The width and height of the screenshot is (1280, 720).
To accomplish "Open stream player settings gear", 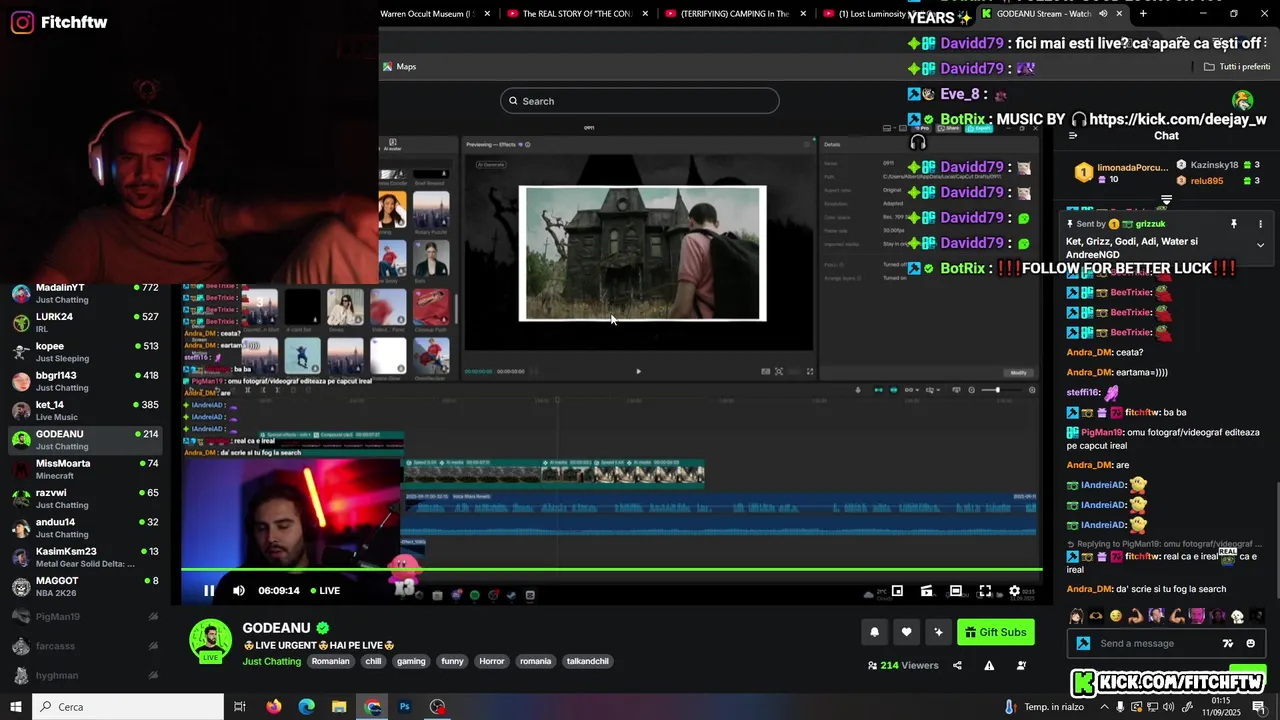I will 1014,591.
